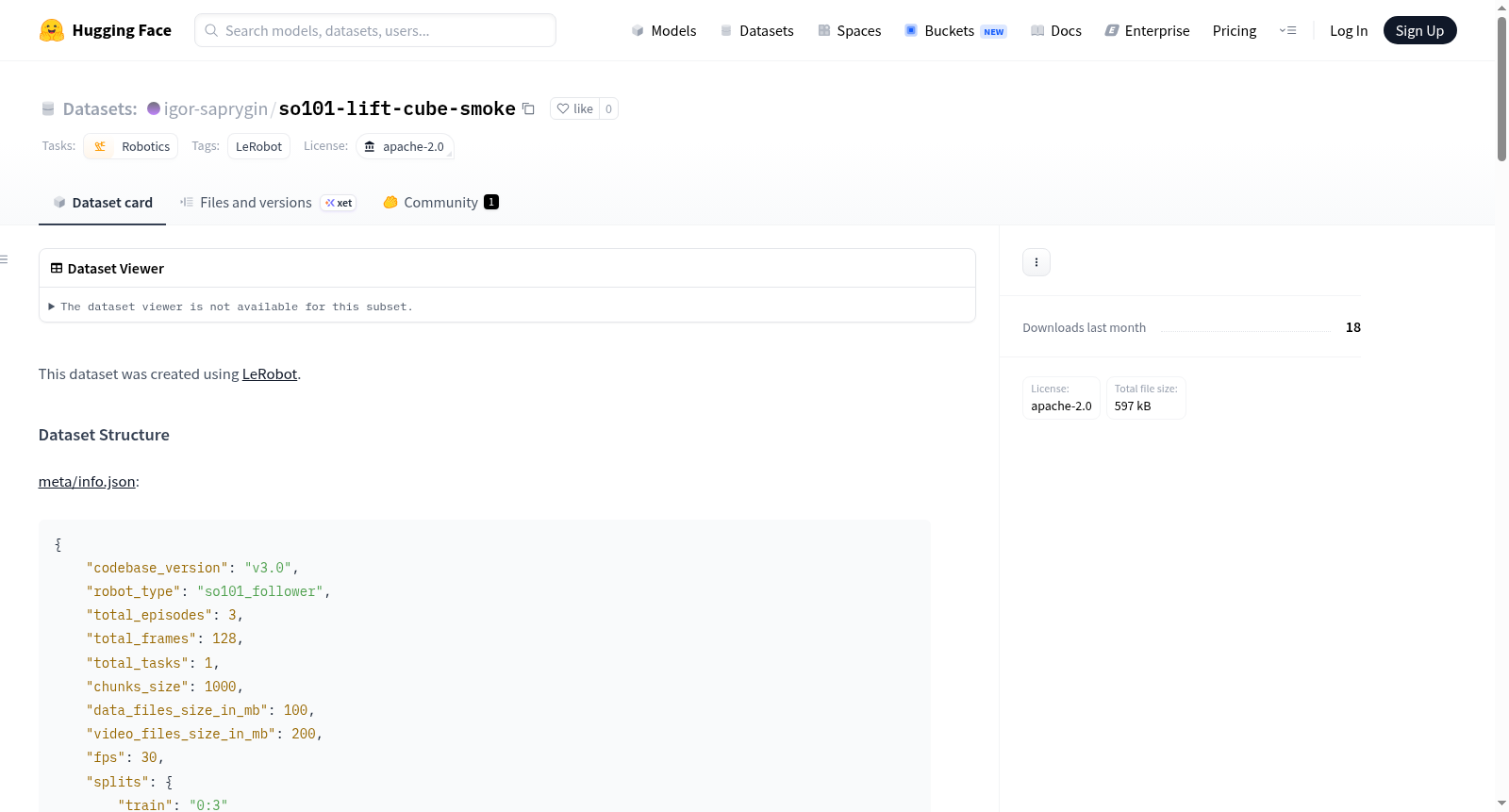
Task: Click the Sign Up button
Action: click(1419, 30)
